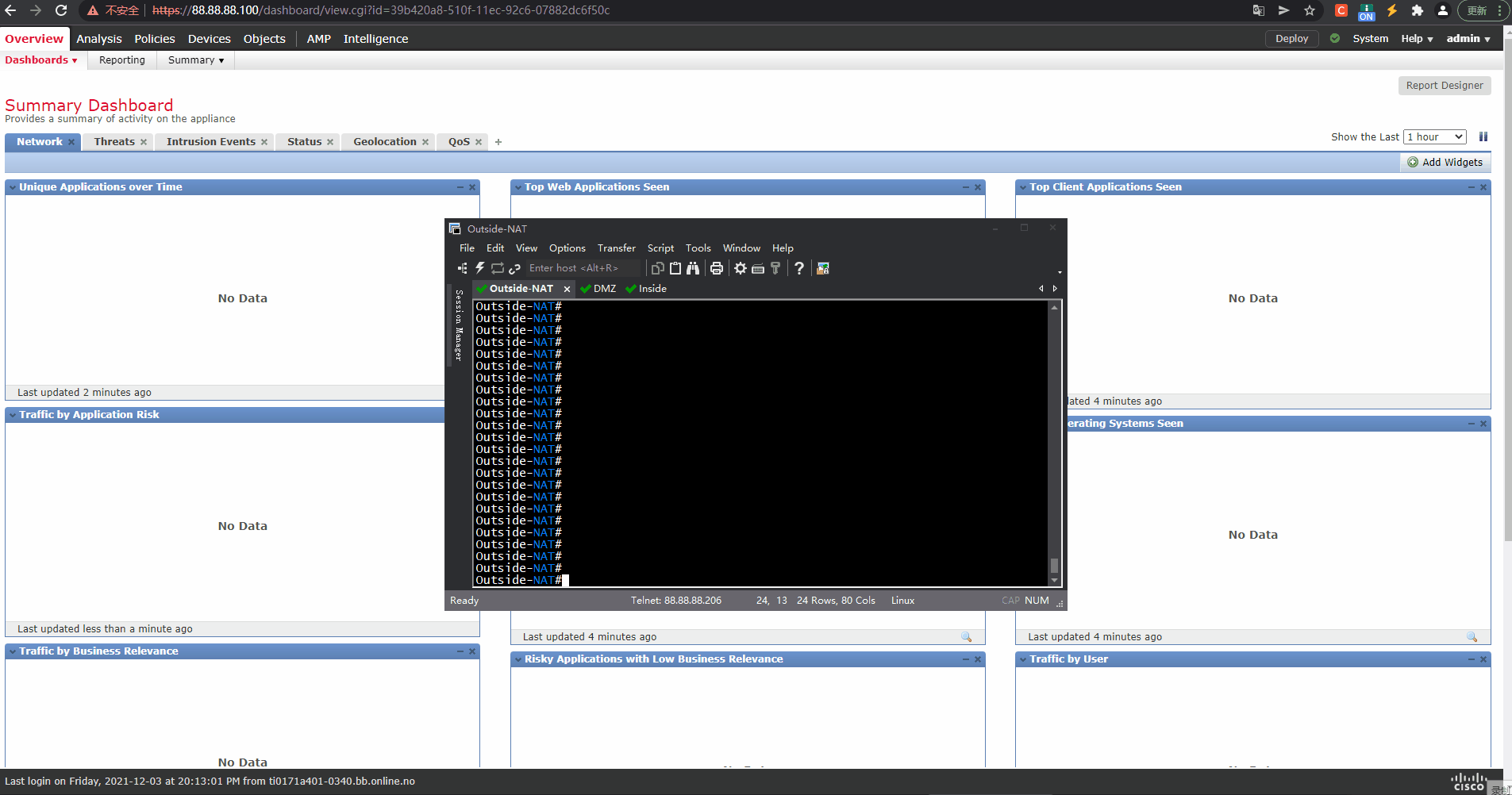This screenshot has width=1512, height=795.
Task: Close the Unique Applications over Time widget
Action: click(x=472, y=187)
